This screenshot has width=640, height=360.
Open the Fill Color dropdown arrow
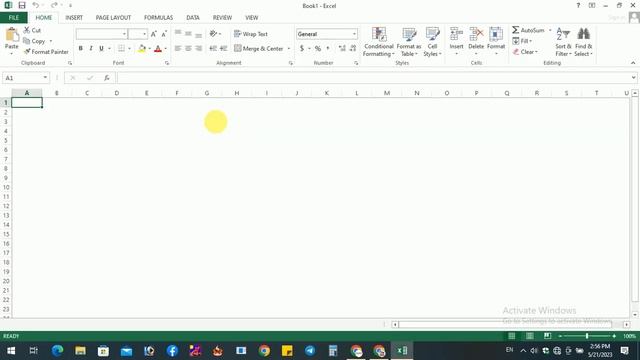[x=149, y=49]
